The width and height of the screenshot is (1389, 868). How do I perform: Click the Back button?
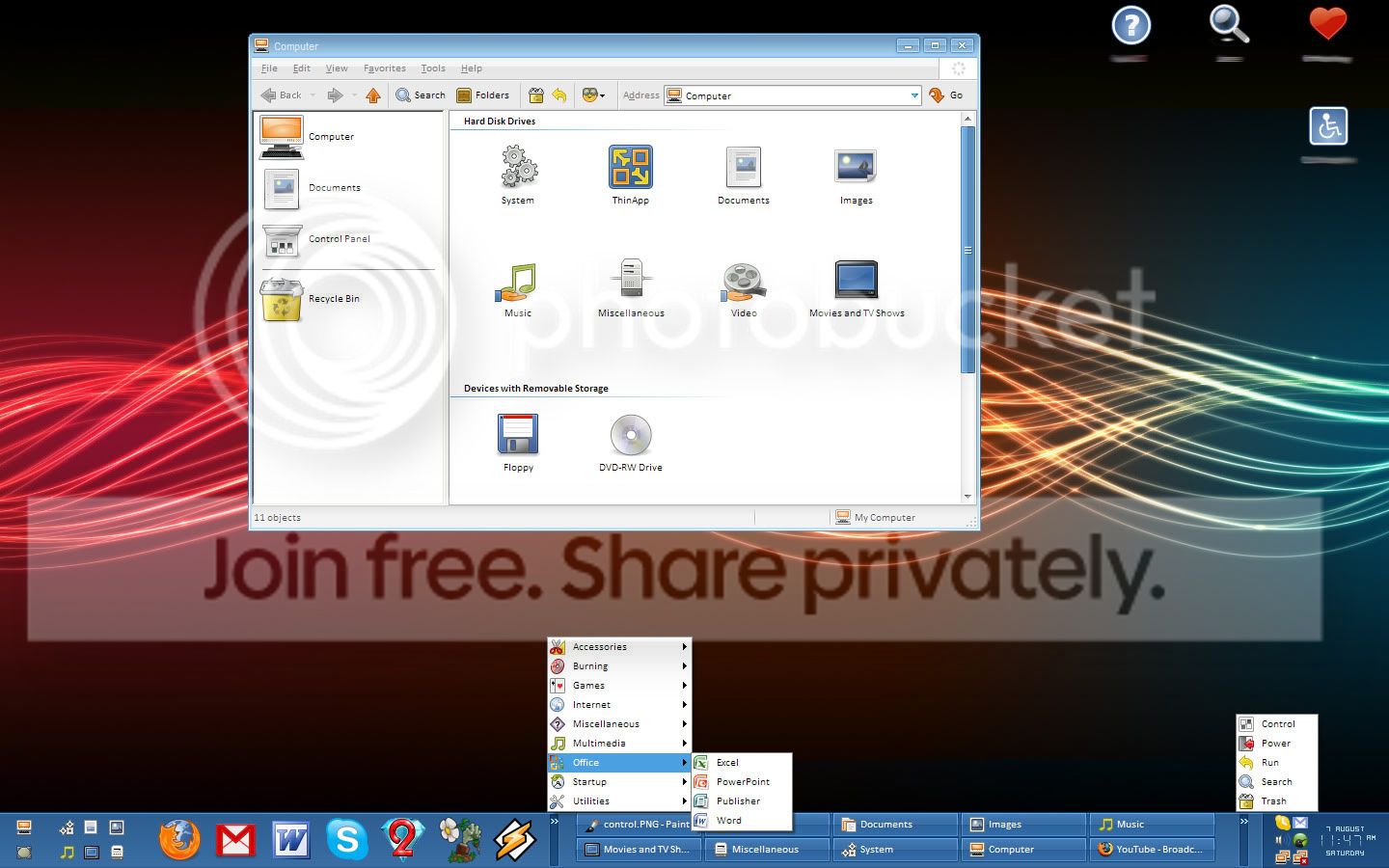tap(281, 95)
